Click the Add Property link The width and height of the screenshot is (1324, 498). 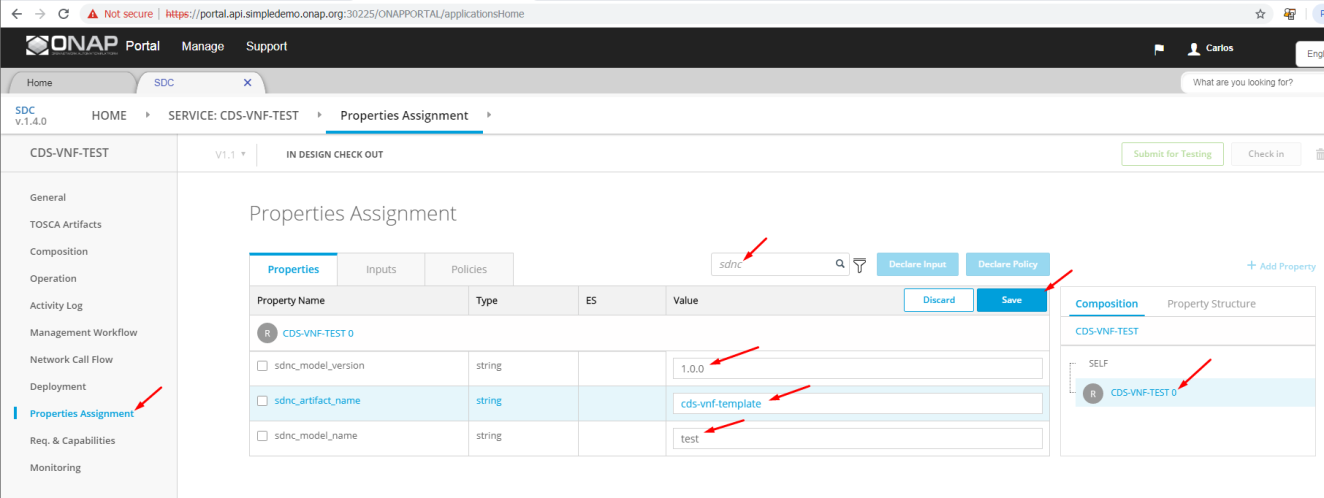[x=1281, y=266]
